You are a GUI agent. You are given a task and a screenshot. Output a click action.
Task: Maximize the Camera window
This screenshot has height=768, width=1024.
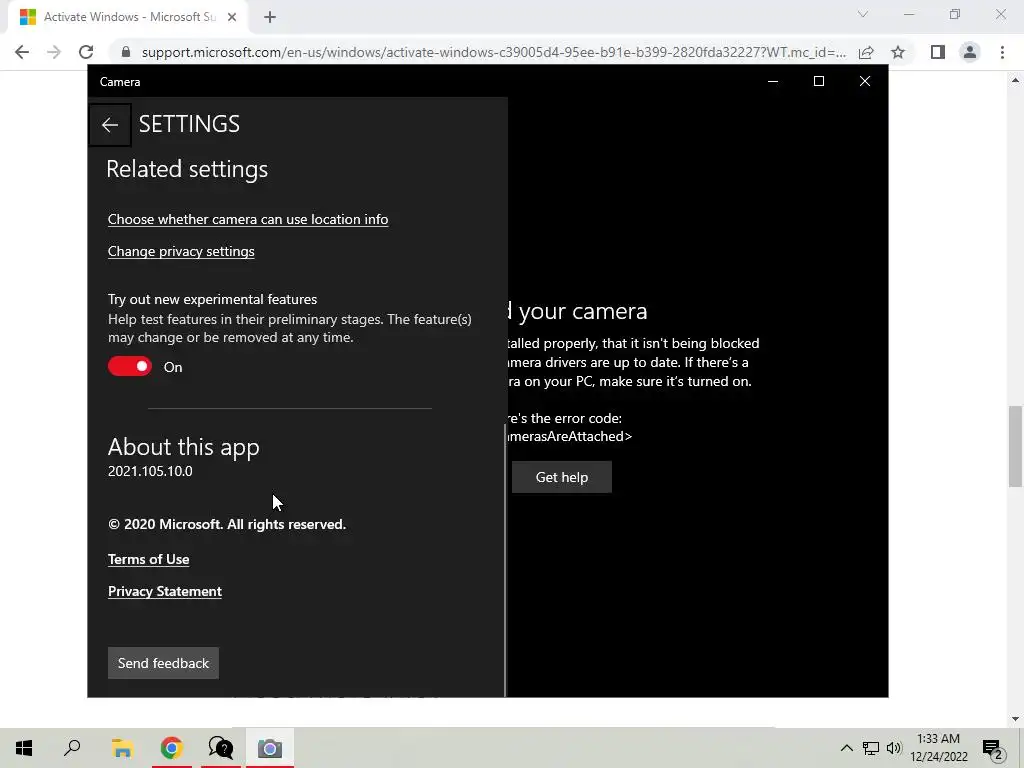coord(819,82)
